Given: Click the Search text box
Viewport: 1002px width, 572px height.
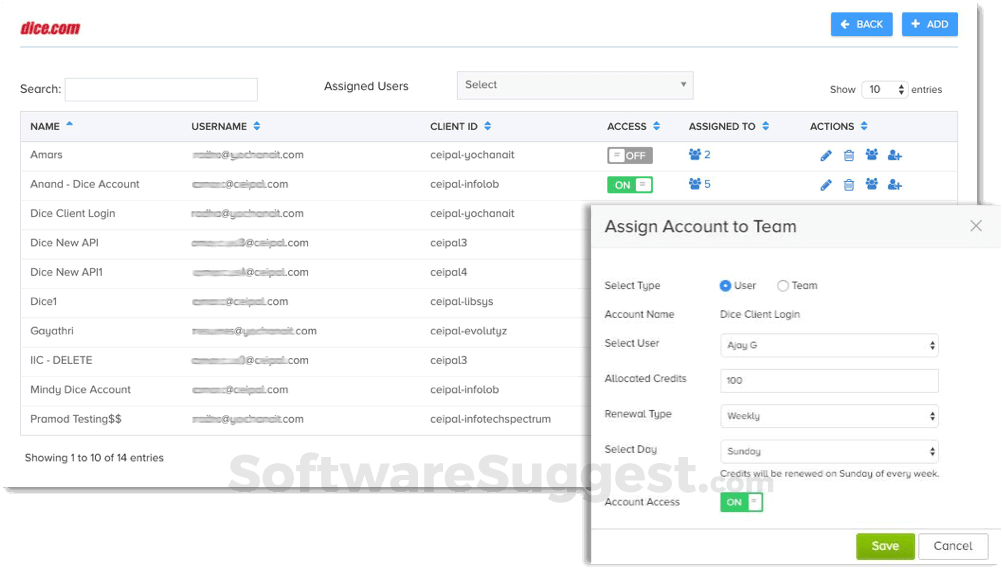Looking at the screenshot, I should coord(161,90).
